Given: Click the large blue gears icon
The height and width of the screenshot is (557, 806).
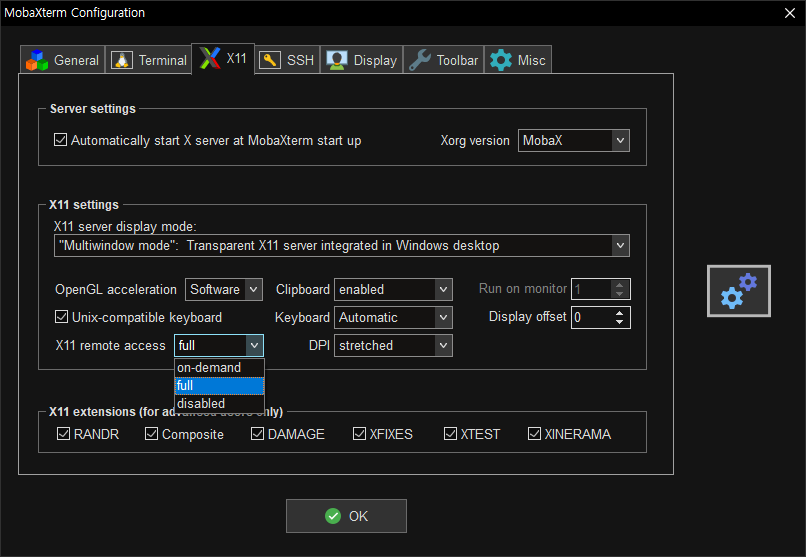Looking at the screenshot, I should [739, 291].
